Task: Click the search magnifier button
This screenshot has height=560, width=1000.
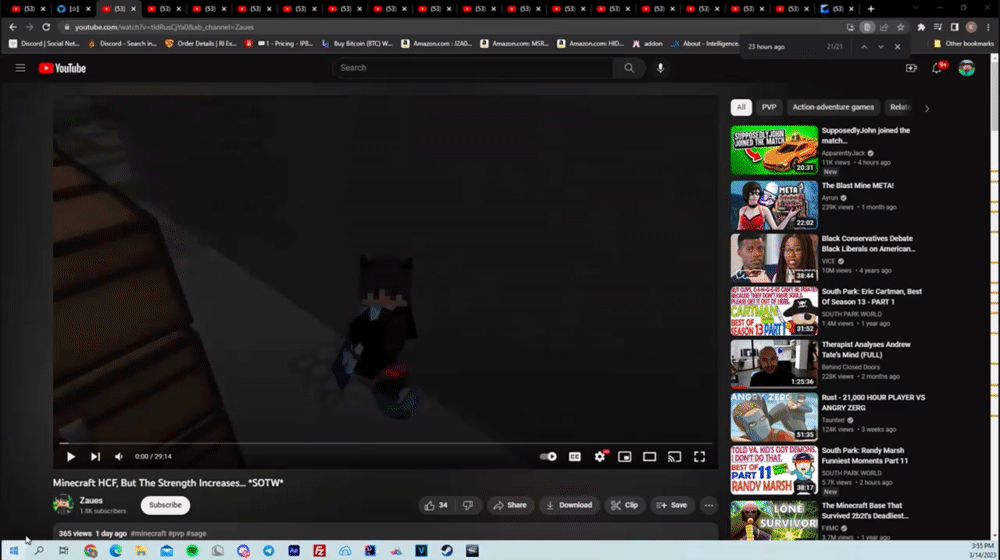Action: point(629,68)
